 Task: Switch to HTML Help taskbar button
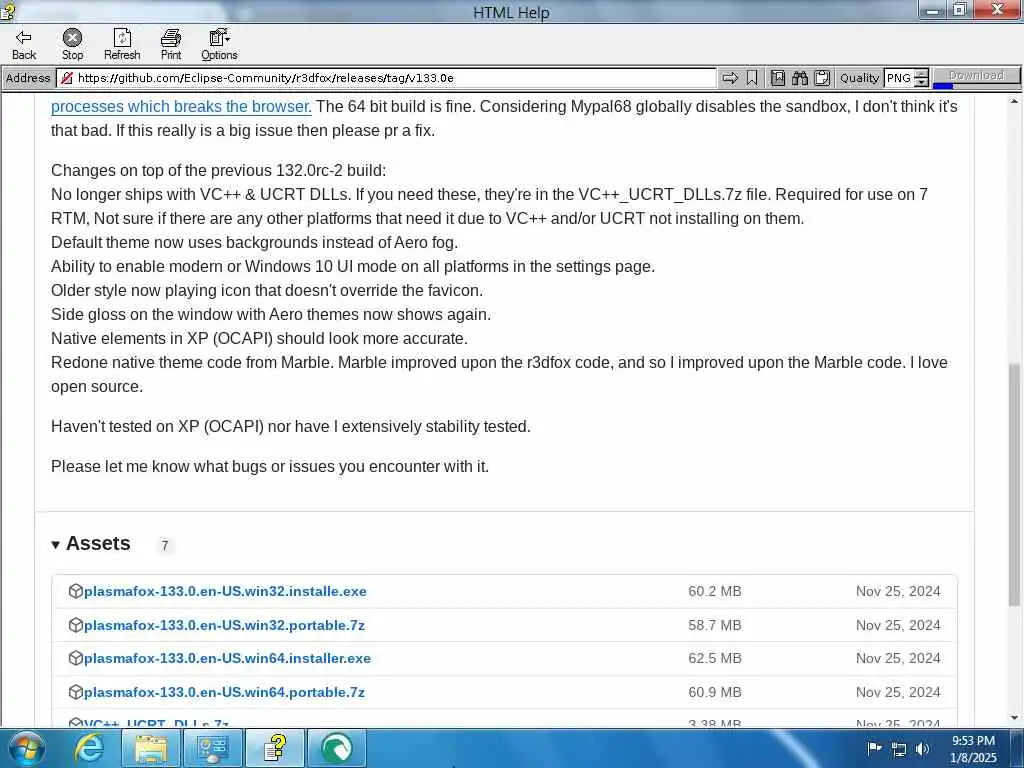pos(274,748)
